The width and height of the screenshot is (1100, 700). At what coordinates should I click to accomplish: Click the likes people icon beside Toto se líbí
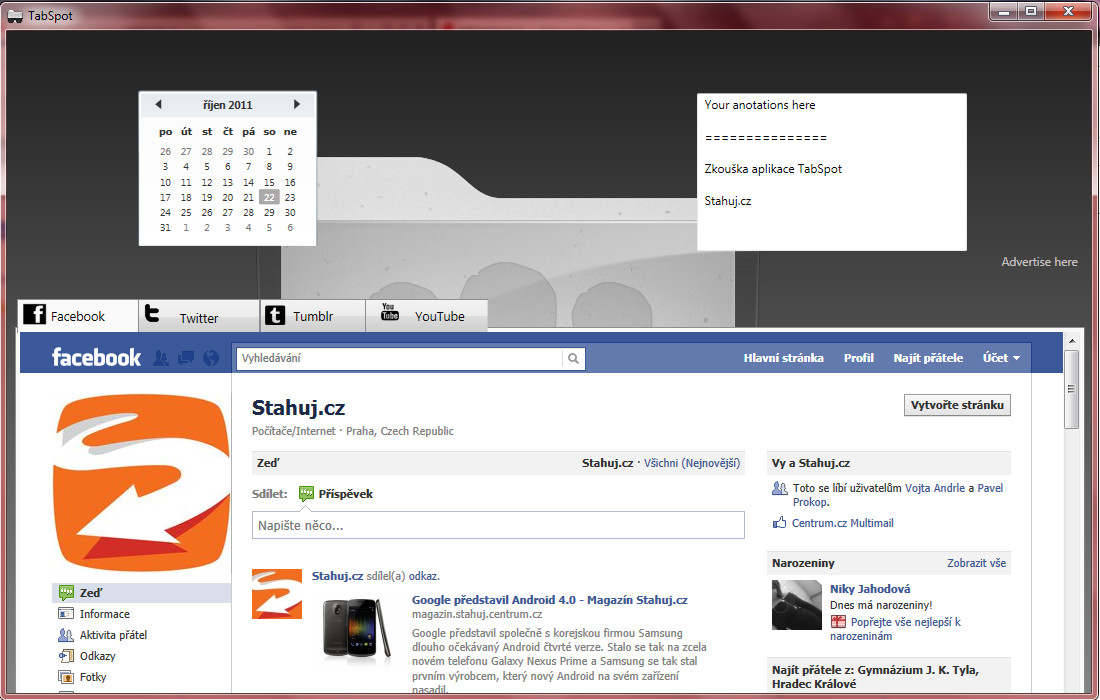point(779,488)
